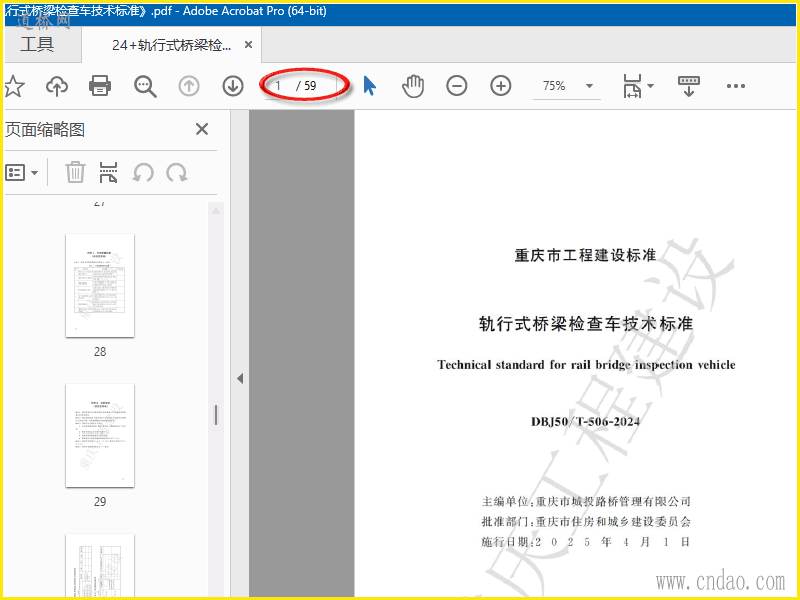Select the 24+轨行式桥梁检 document tab
The image size is (800, 600).
(171, 45)
